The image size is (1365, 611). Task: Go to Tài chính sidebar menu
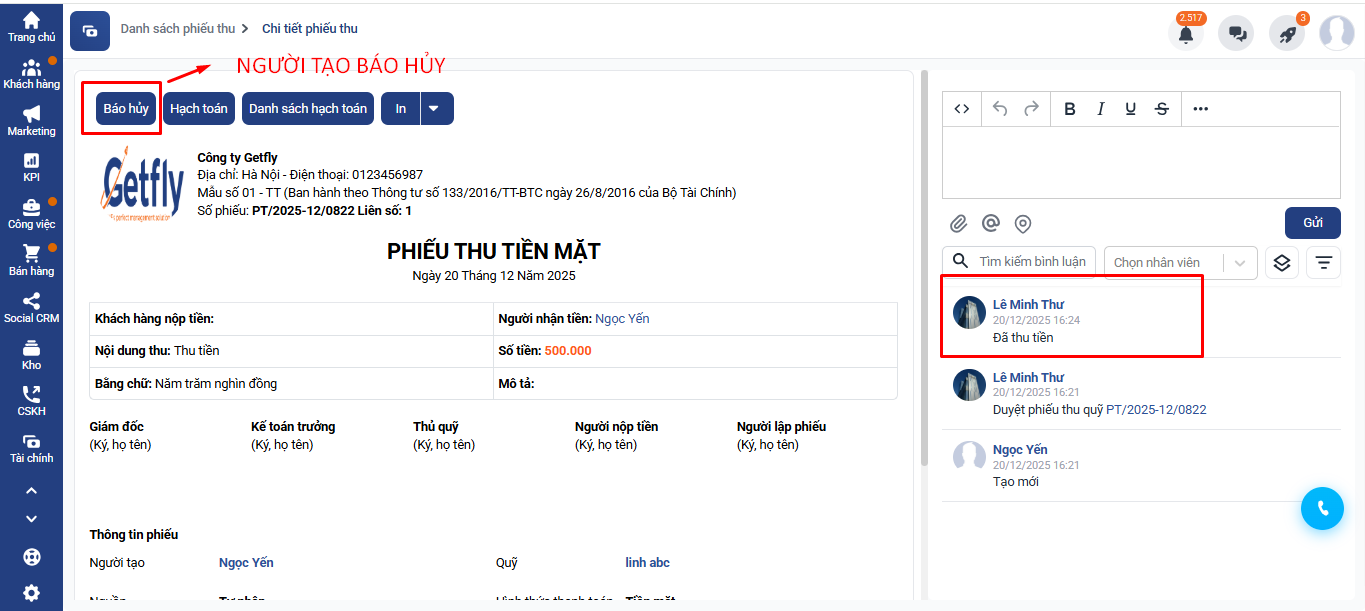tap(31, 448)
